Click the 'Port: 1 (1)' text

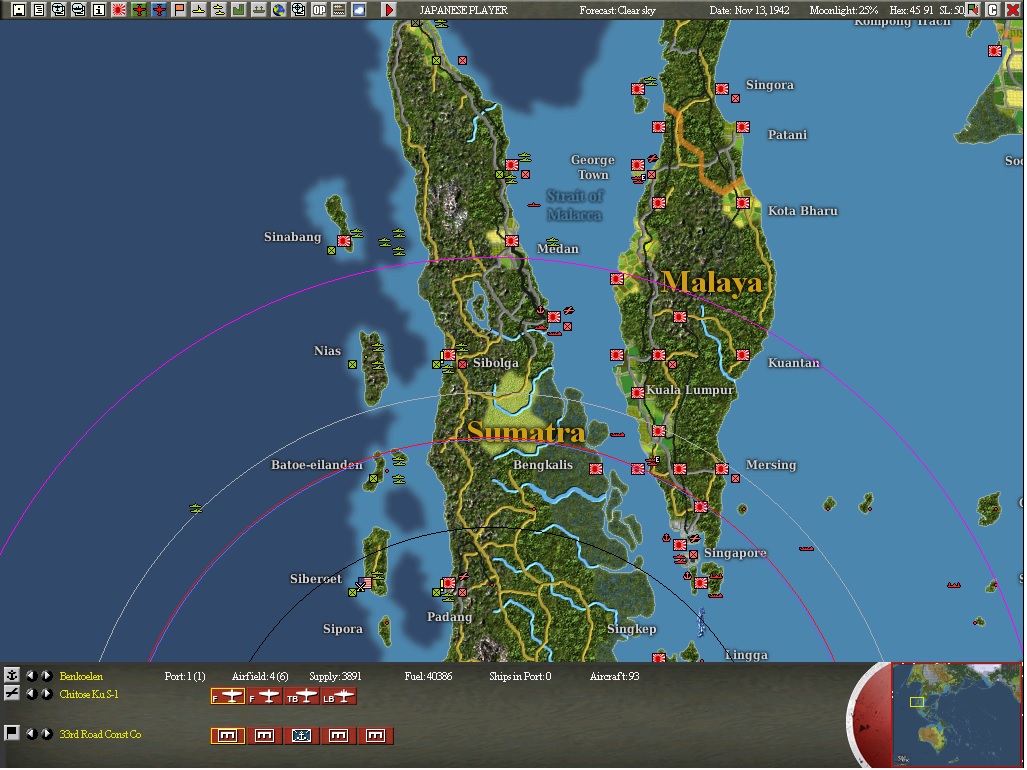(x=185, y=676)
